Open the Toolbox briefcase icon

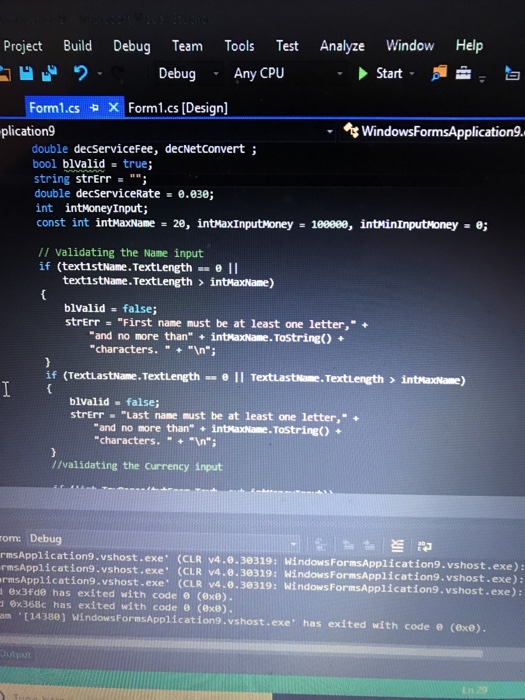tap(463, 72)
